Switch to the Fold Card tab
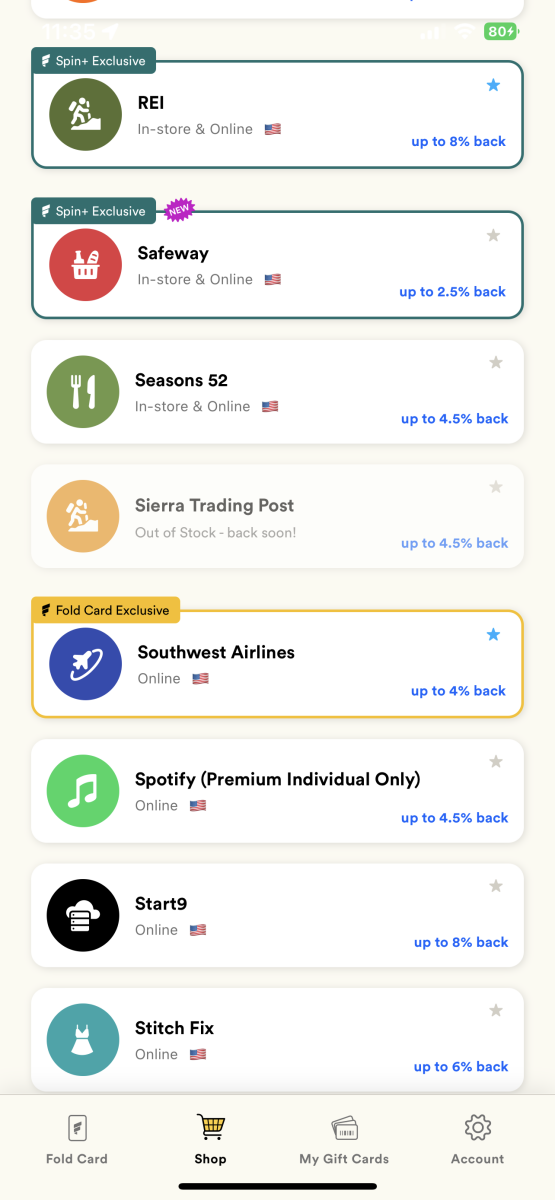The width and height of the screenshot is (555, 1200). (x=77, y=1139)
